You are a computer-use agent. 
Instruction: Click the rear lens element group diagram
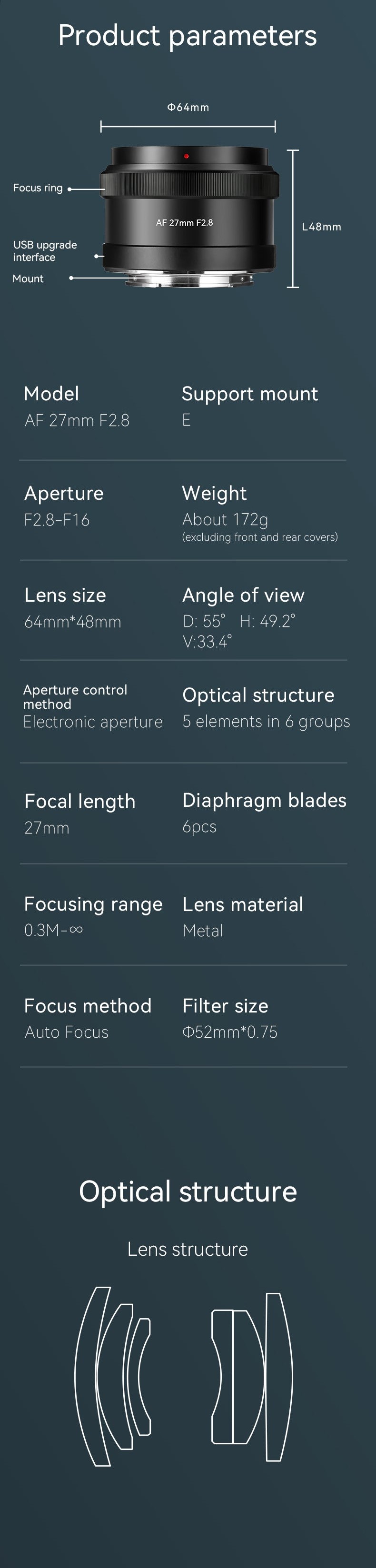252,1376
